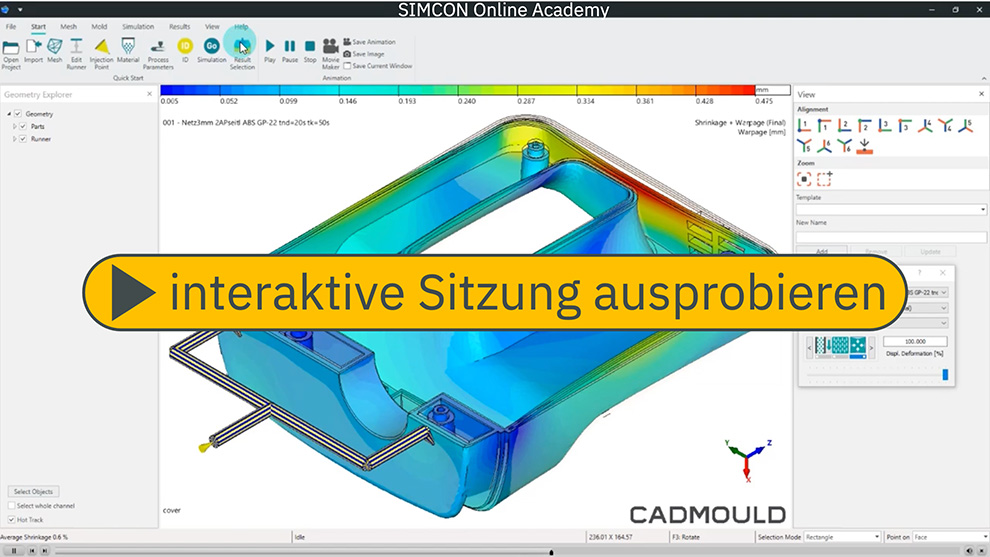Collapse the Geometry tree node
Image resolution: width=990 pixels, height=557 pixels.
tap(9, 114)
